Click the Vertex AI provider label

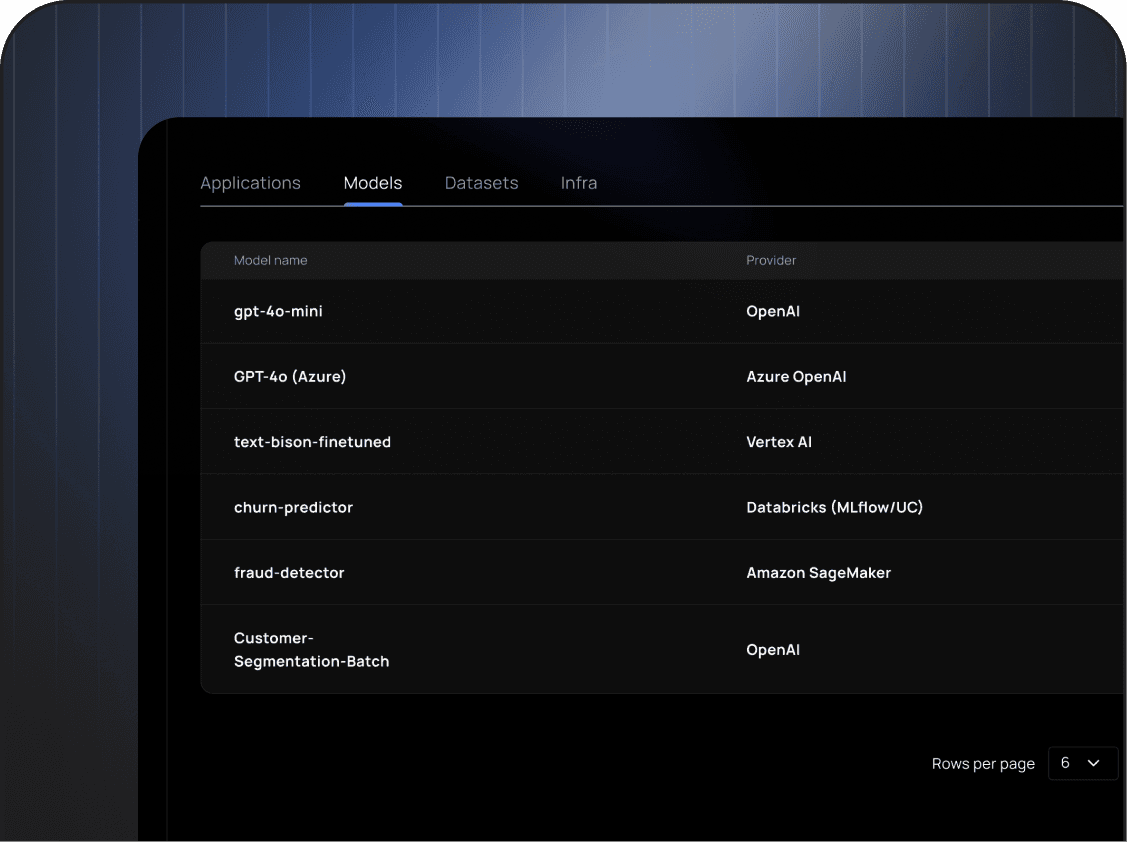[x=779, y=441]
